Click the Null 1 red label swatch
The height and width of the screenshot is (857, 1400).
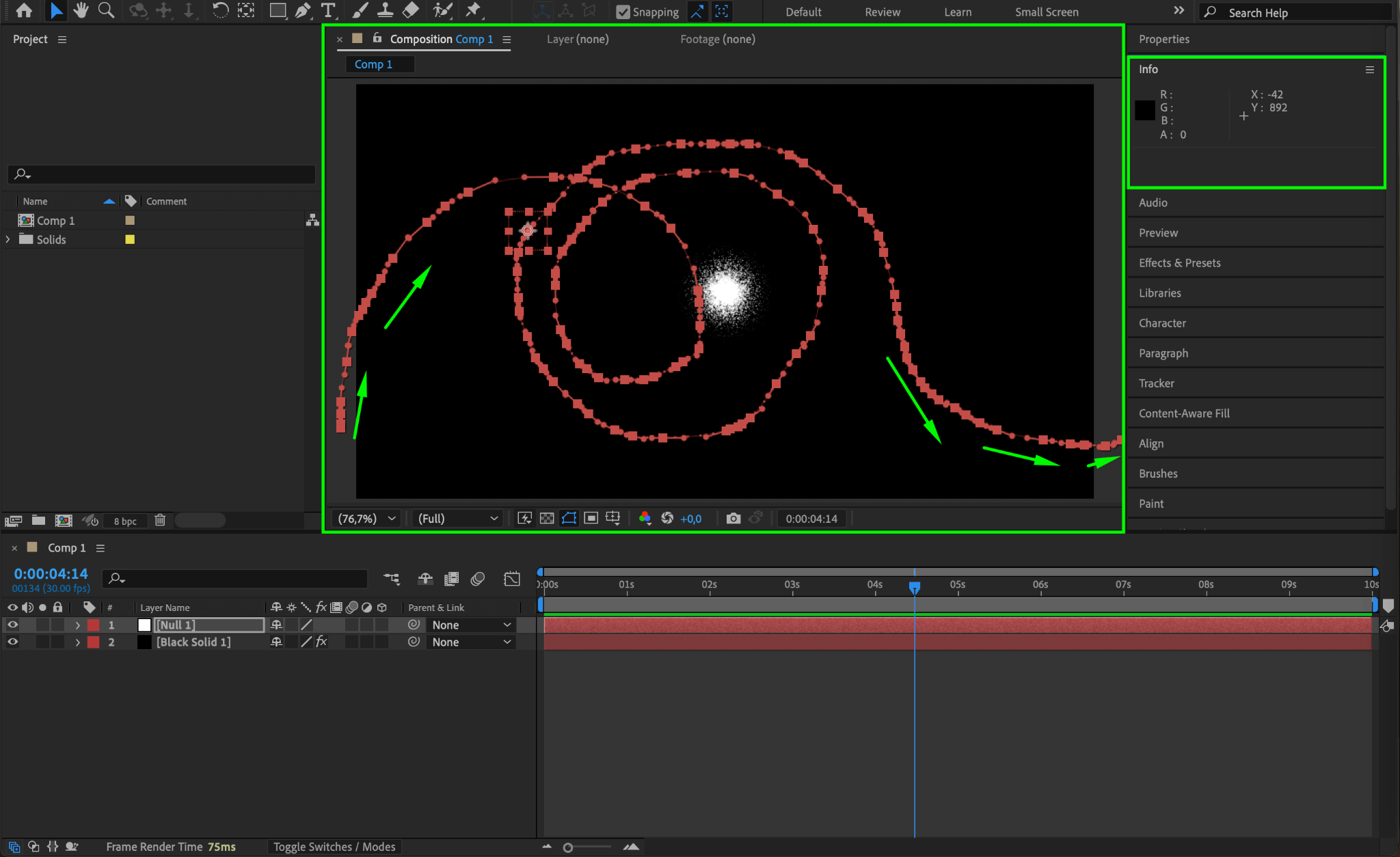pyautogui.click(x=94, y=625)
